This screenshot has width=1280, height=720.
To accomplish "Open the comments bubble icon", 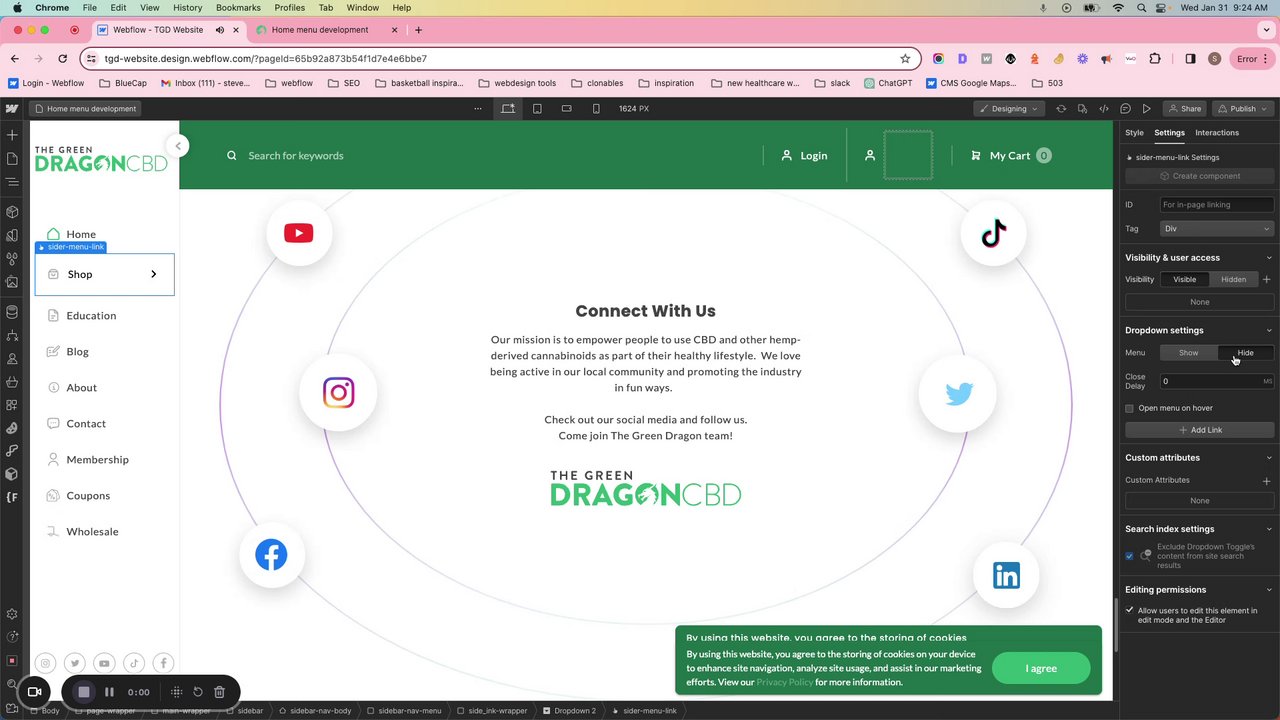I will pyautogui.click(x=1125, y=108).
